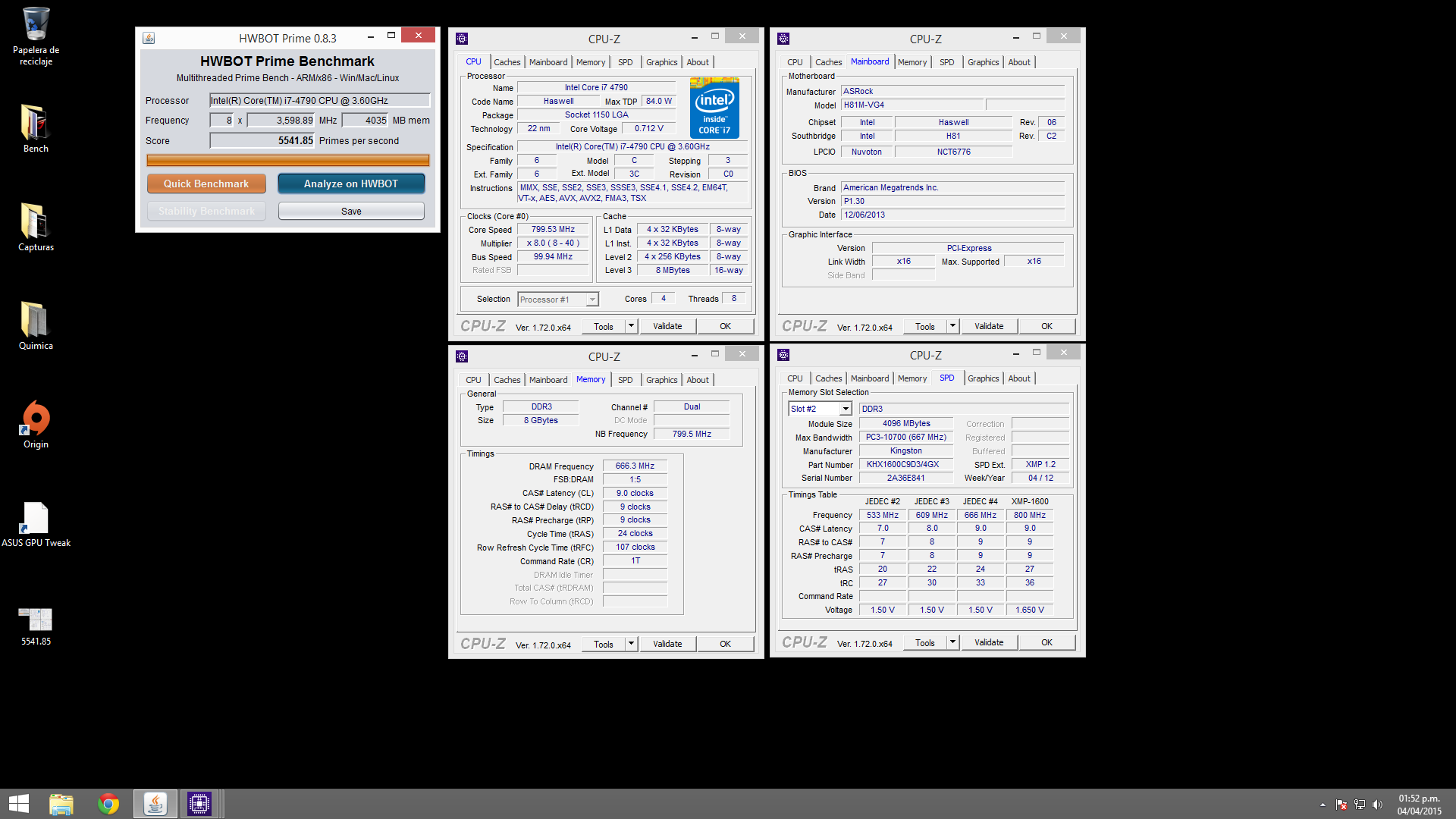The image size is (1456, 819).
Task: Open the network icon in system tray
Action: [x=1360, y=805]
